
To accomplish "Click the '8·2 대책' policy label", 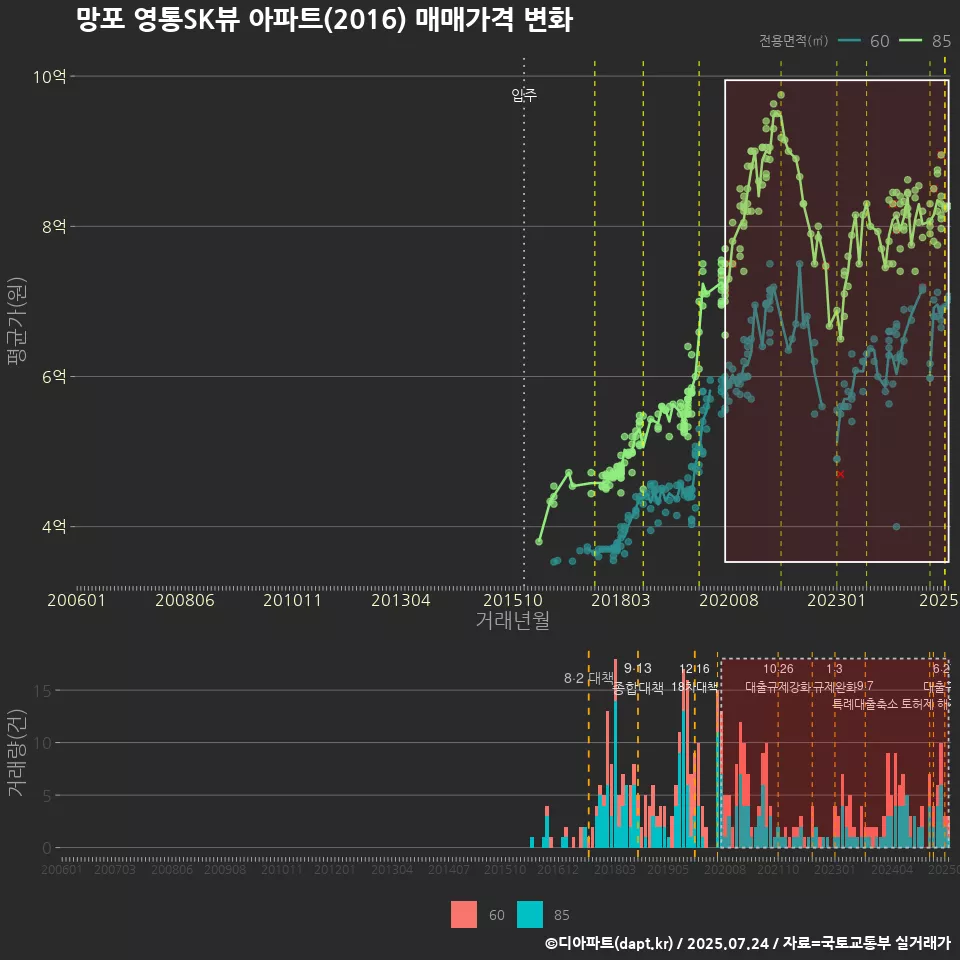I will coord(588,678).
